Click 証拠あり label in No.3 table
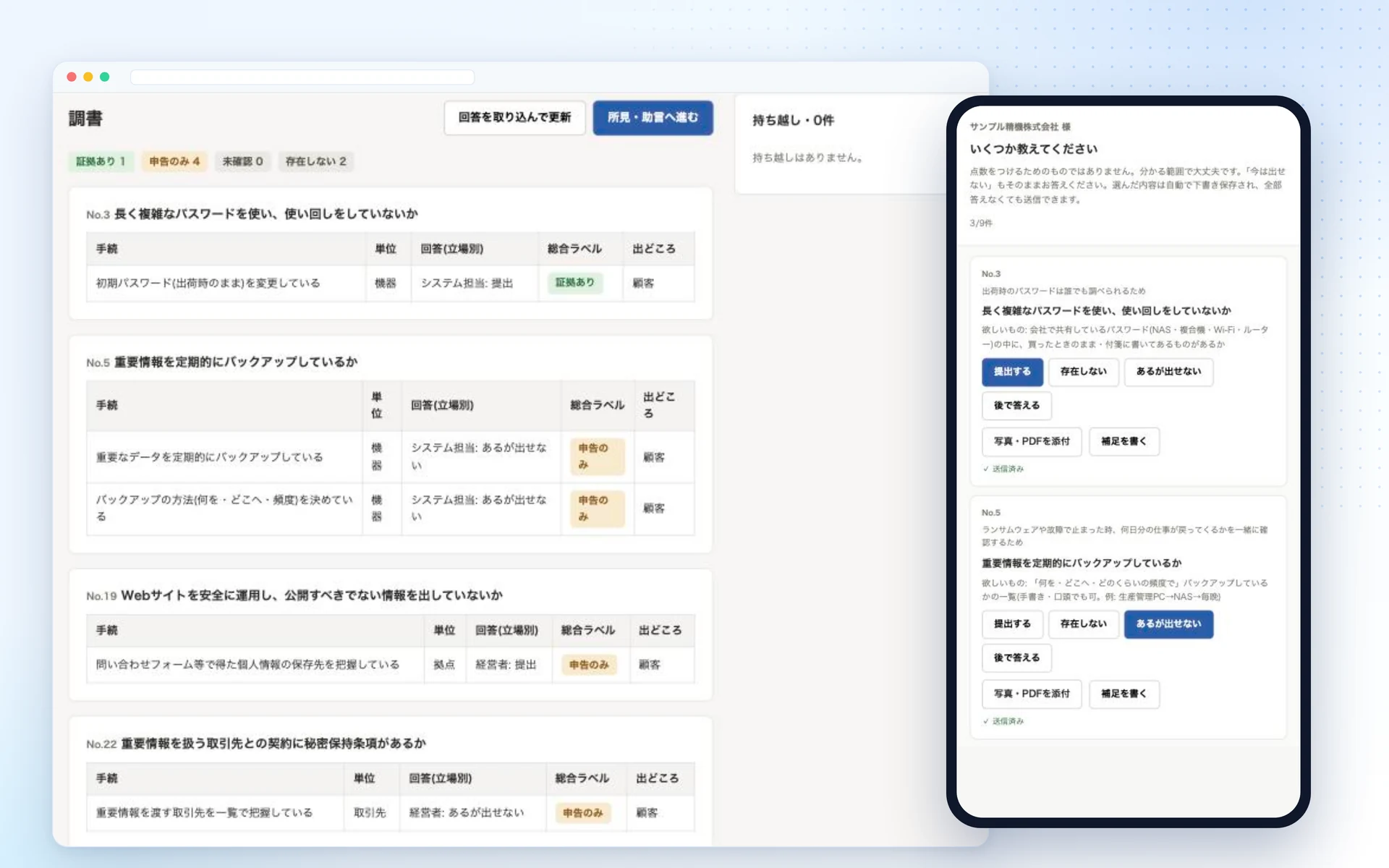This screenshot has width=1389, height=868. coord(574,283)
